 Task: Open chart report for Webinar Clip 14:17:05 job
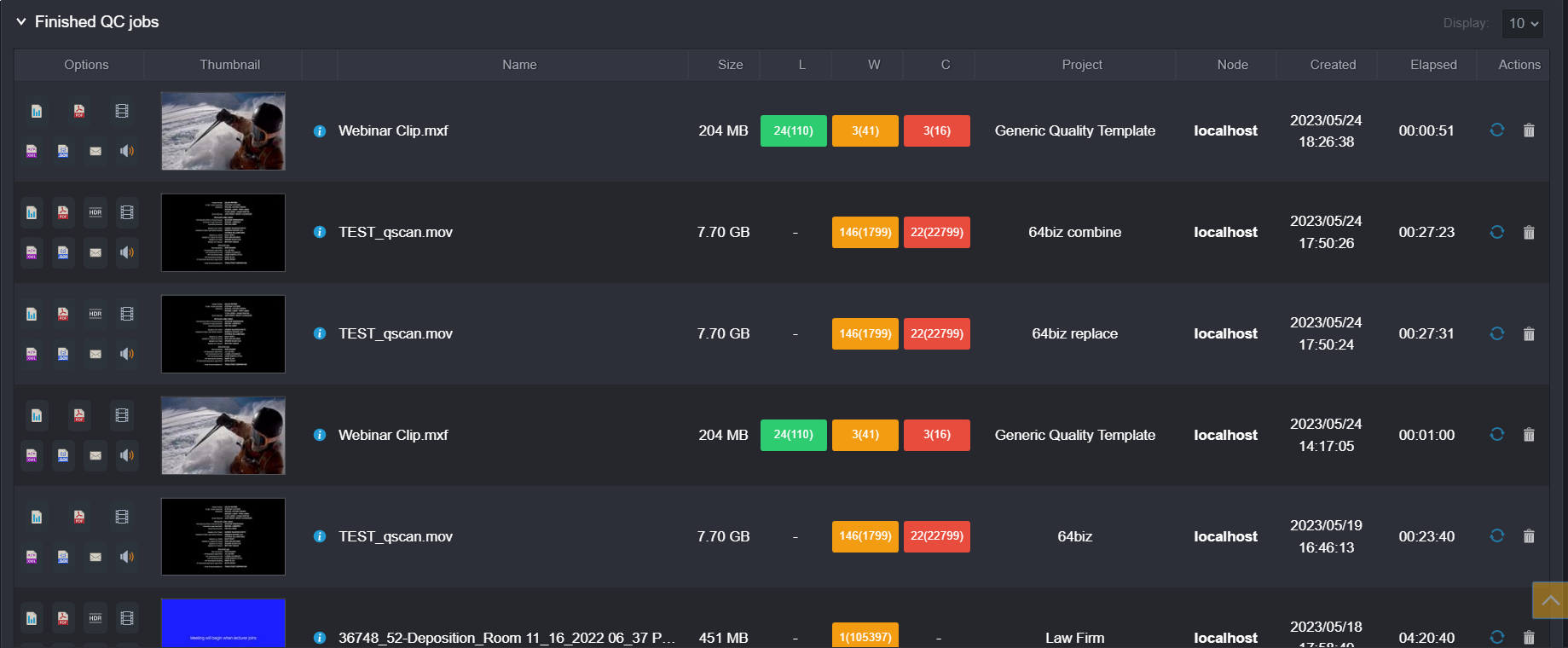[x=37, y=415]
